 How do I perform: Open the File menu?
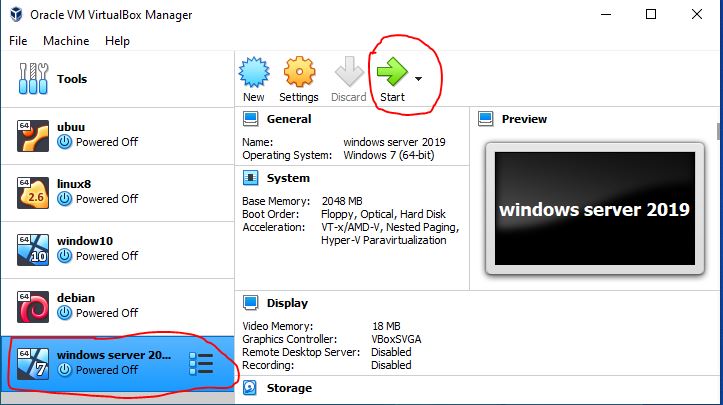[18, 41]
